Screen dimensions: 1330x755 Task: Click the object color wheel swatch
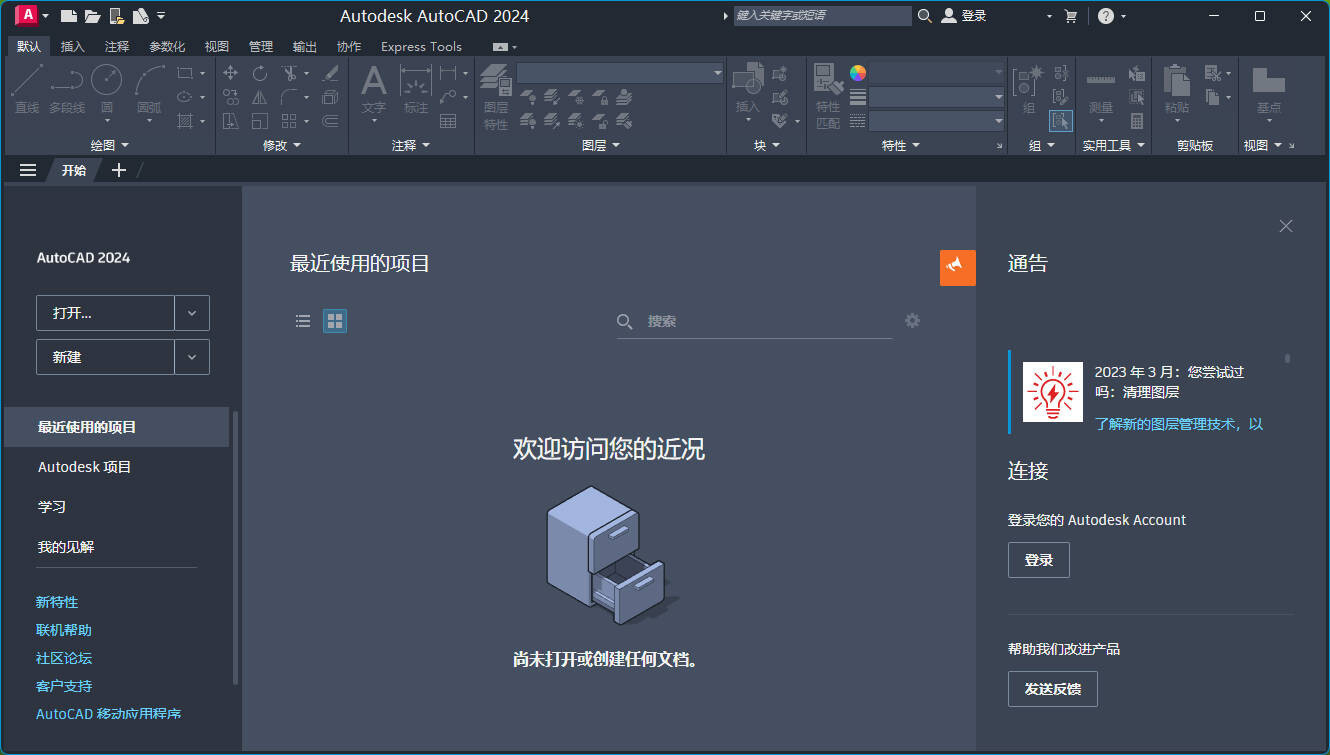[x=858, y=73]
